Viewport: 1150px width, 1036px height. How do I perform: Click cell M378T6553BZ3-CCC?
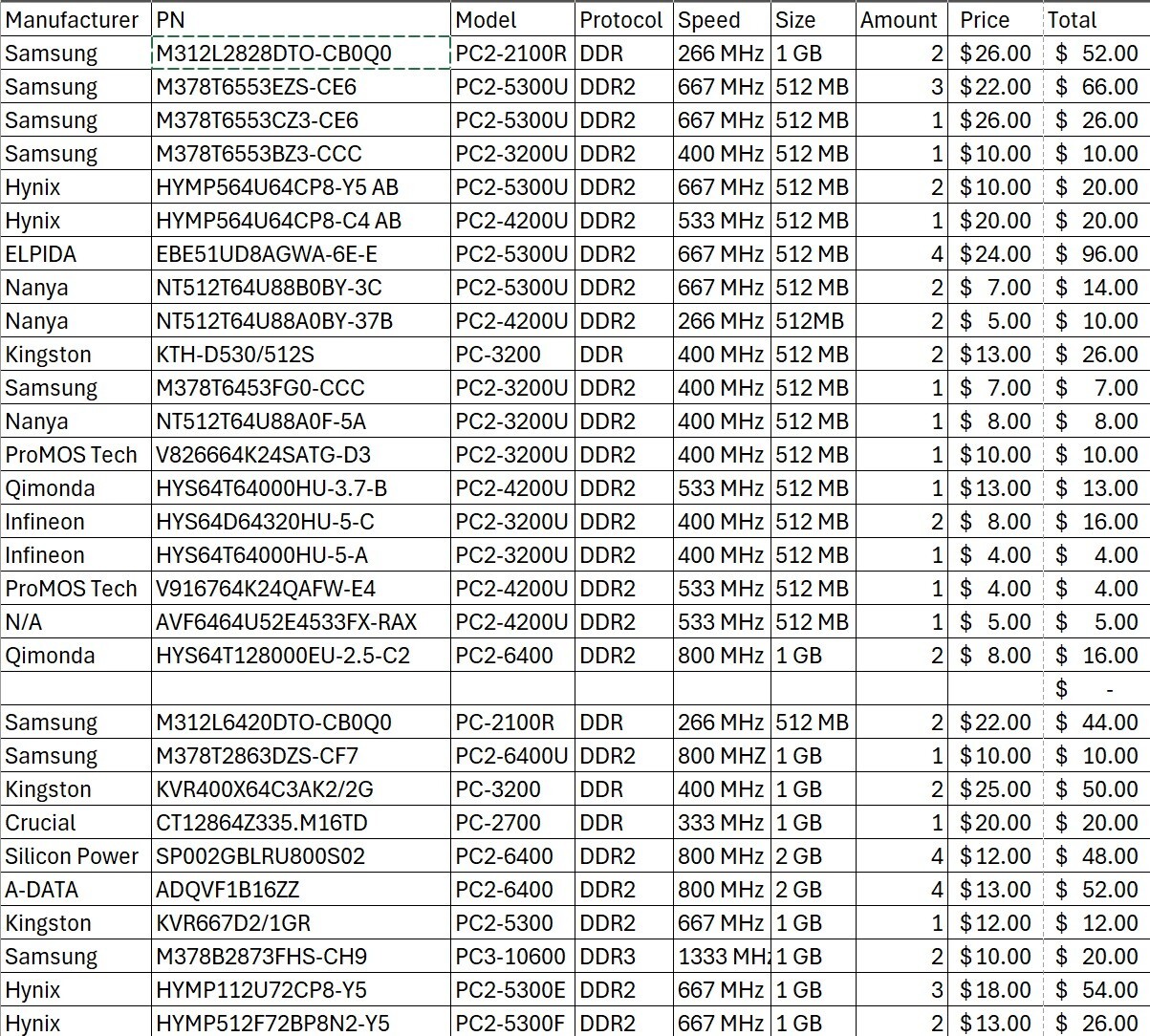tap(301, 154)
